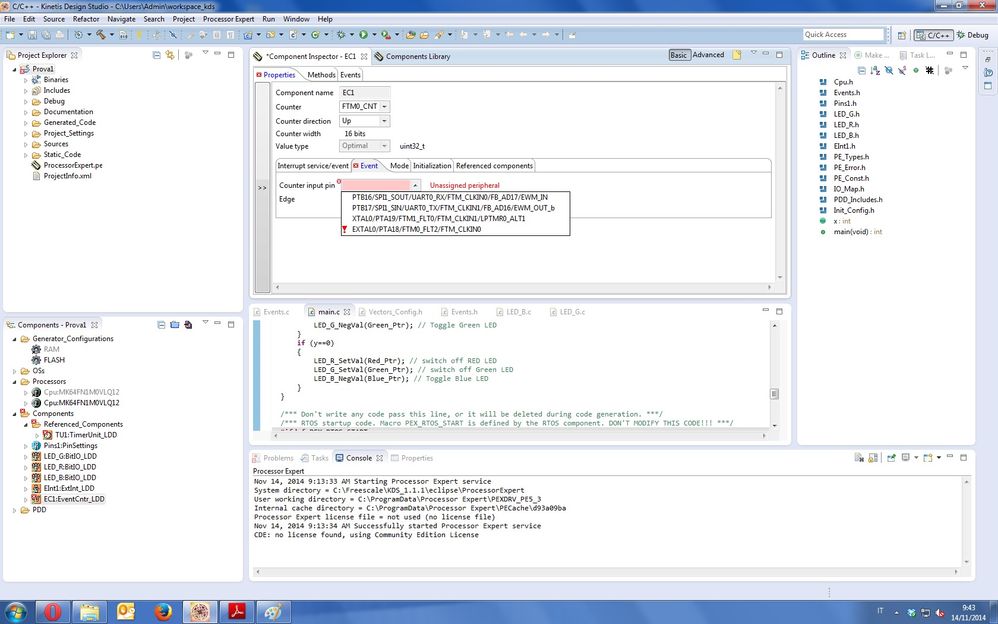The height and width of the screenshot is (624, 998).
Task: Launch Debug with the green bug icon
Action: pyautogui.click(x=341, y=34)
